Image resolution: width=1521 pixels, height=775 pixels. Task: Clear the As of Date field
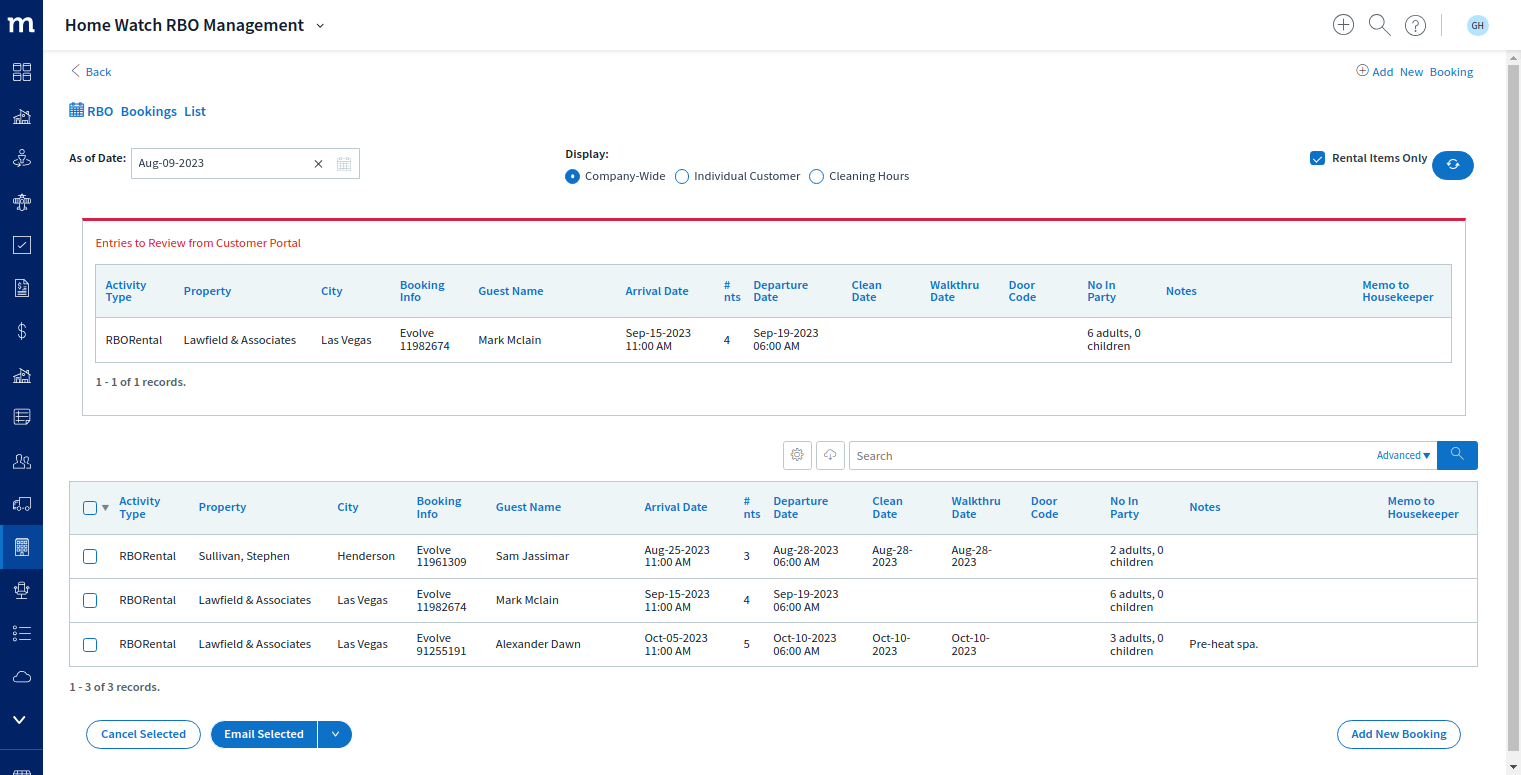[x=319, y=163]
